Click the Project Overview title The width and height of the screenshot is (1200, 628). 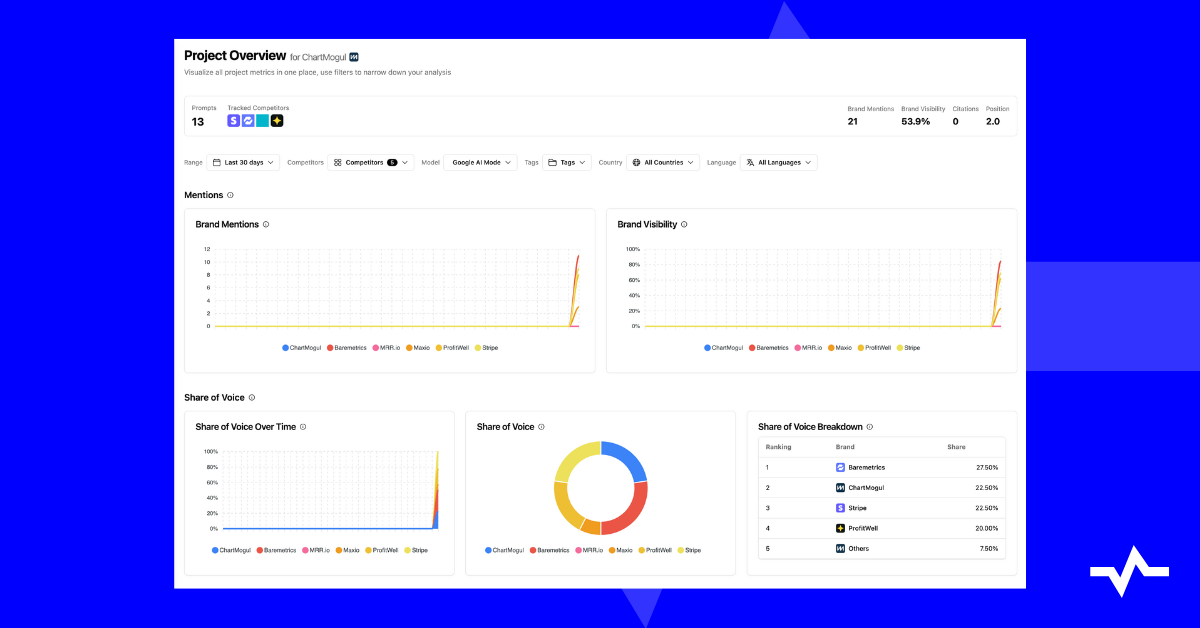pos(235,56)
